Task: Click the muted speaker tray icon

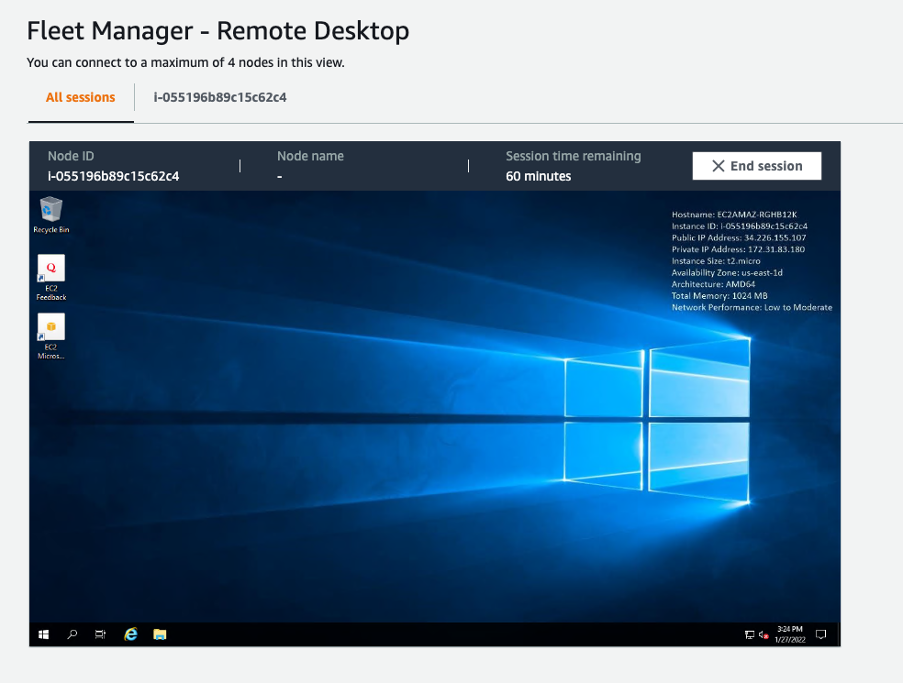Action: [x=763, y=635]
